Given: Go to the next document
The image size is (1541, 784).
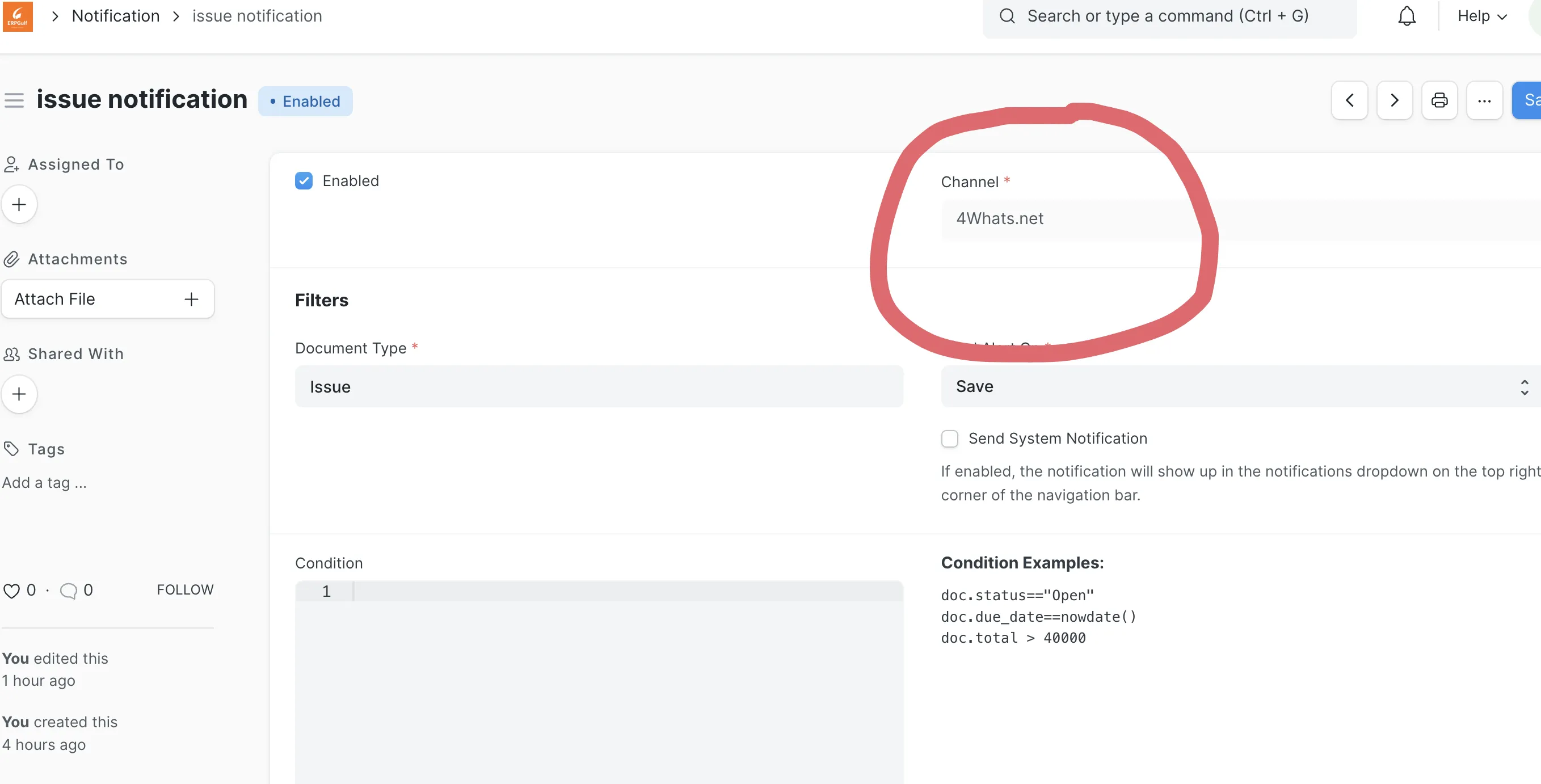Looking at the screenshot, I should (x=1394, y=100).
